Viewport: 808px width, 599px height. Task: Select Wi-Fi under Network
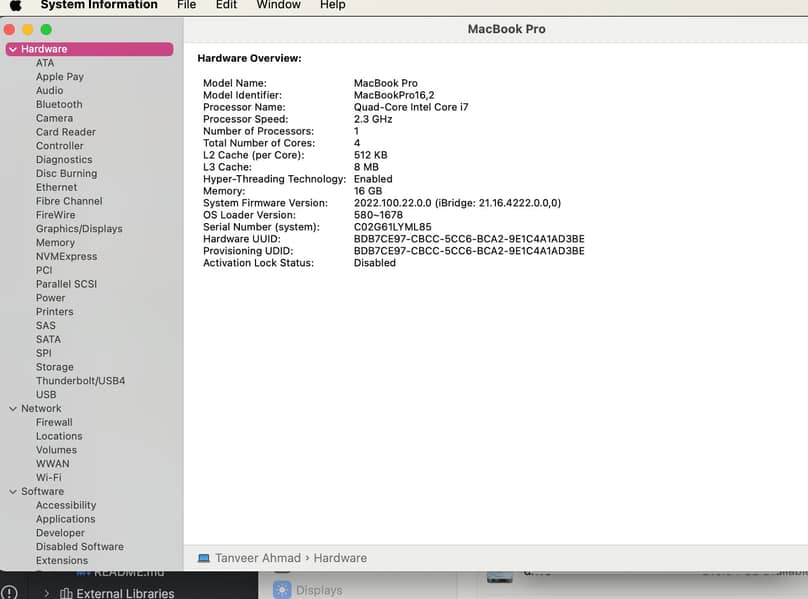tap(48, 478)
